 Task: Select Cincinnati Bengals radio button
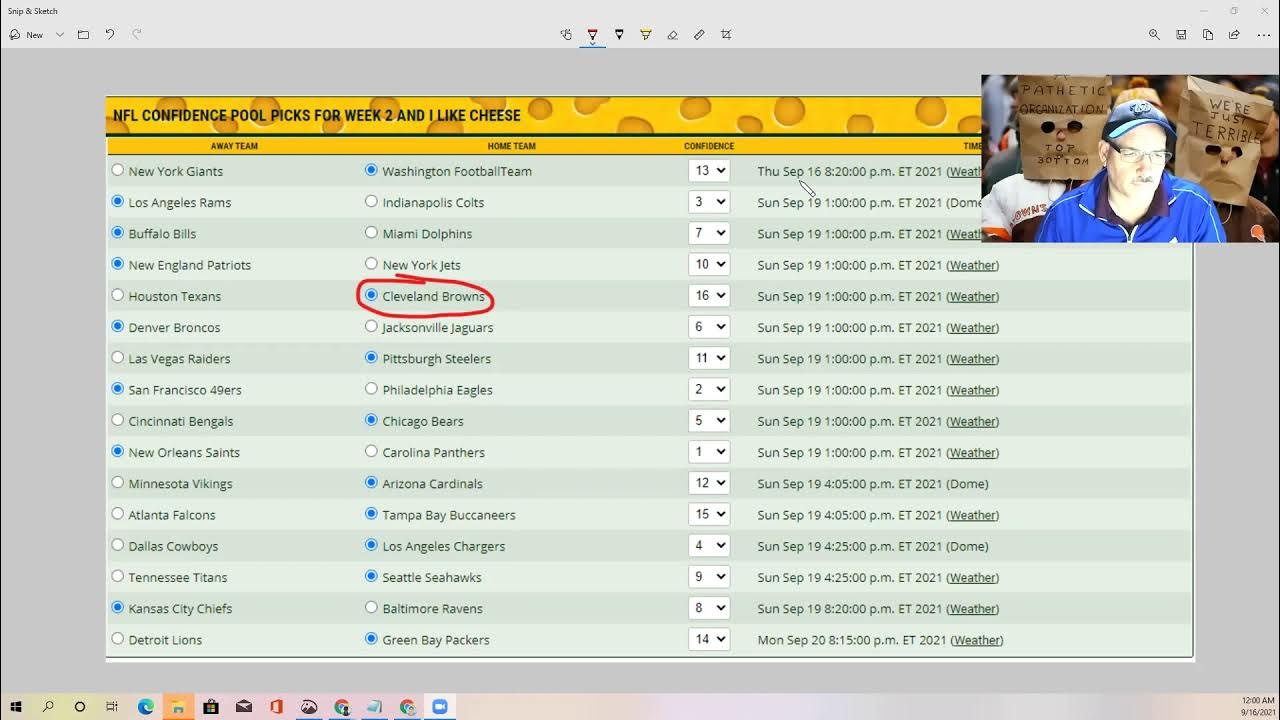point(118,420)
